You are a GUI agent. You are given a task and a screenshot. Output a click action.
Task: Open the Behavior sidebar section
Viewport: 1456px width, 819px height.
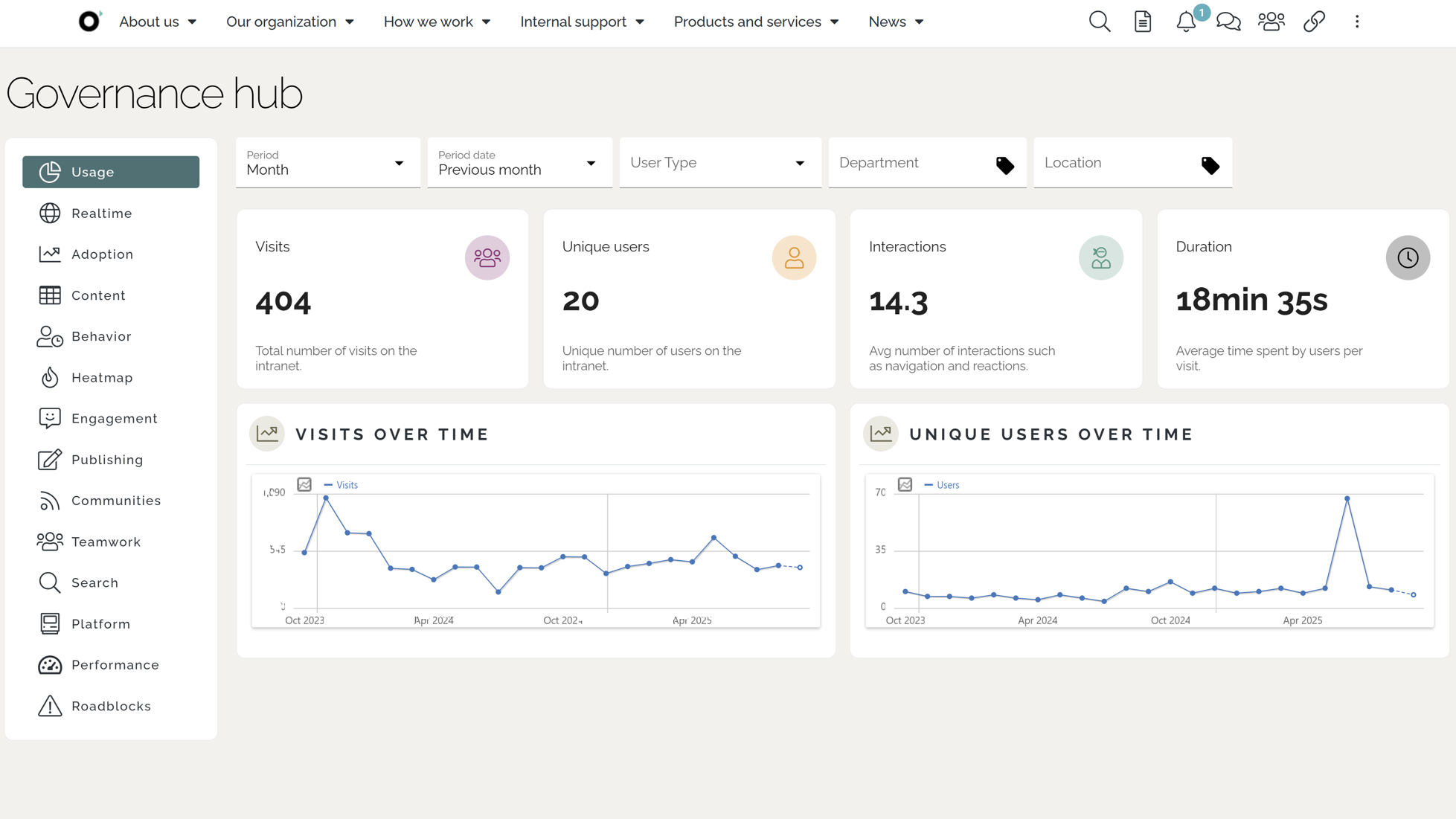click(111, 336)
